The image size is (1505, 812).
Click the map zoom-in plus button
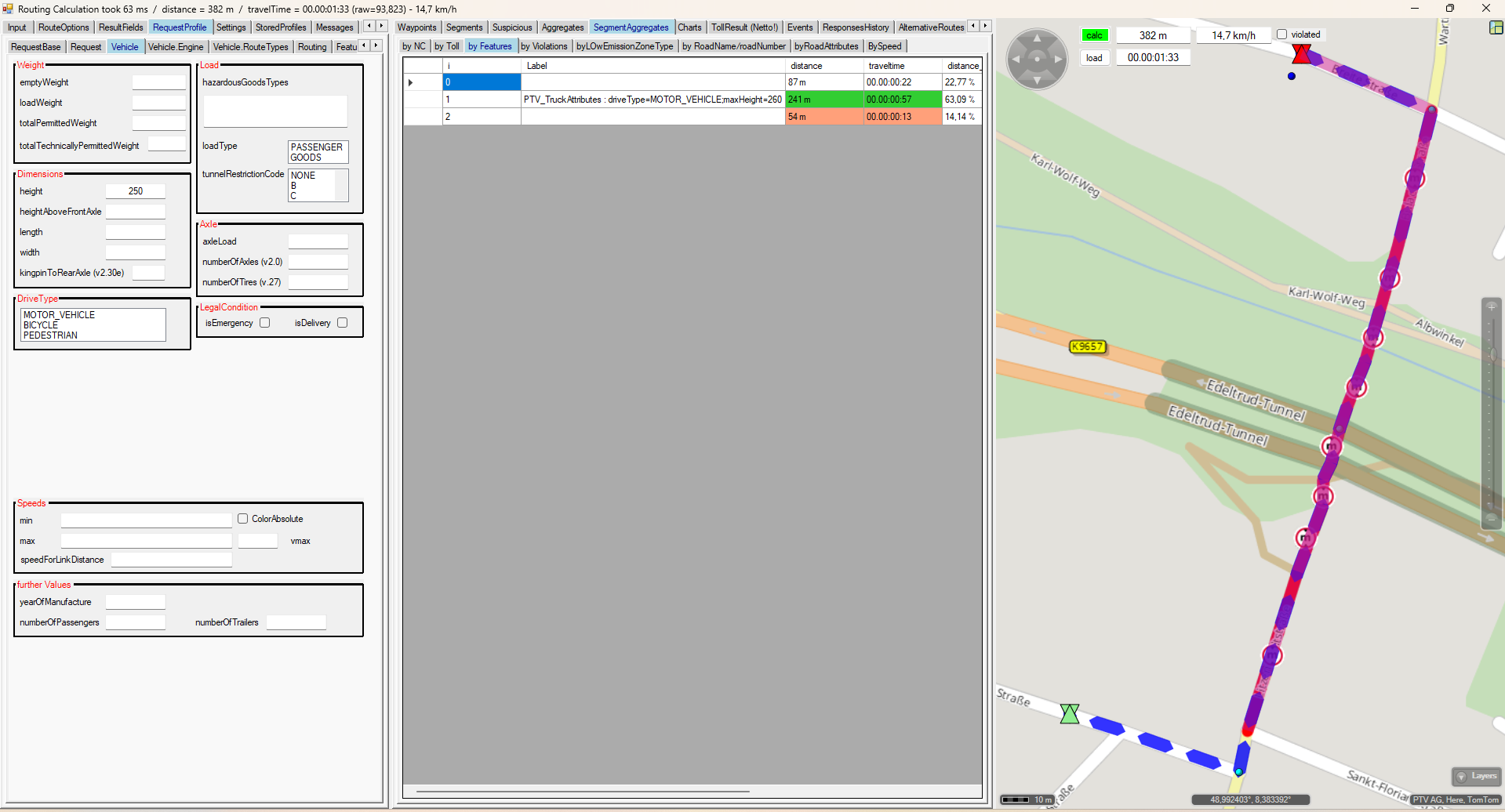click(x=1491, y=306)
